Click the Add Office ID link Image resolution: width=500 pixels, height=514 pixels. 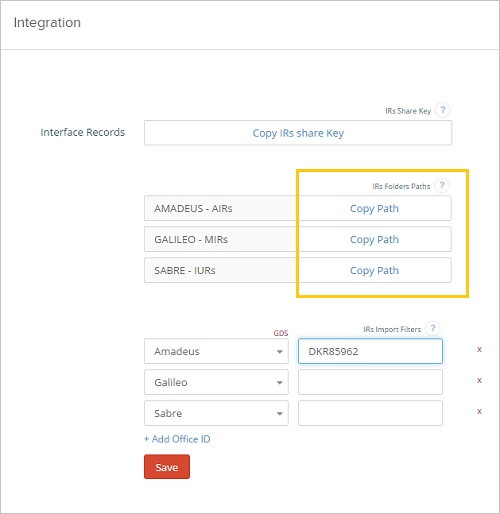tap(177, 439)
